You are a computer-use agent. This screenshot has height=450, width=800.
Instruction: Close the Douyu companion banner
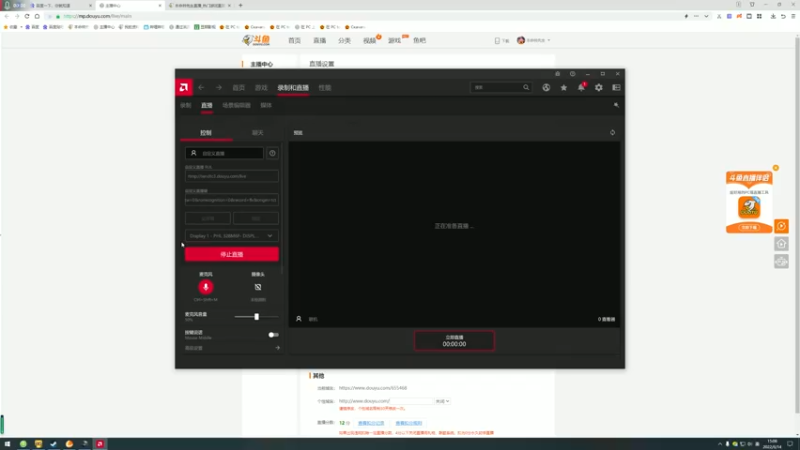pyautogui.click(x=776, y=168)
